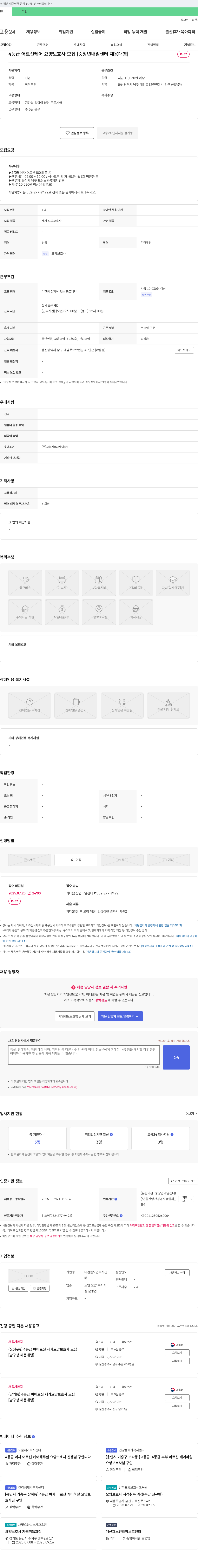The image size is (198, 1568).
Task: Click 거짓구인광고 신고 button
Action: click(x=183, y=1181)
